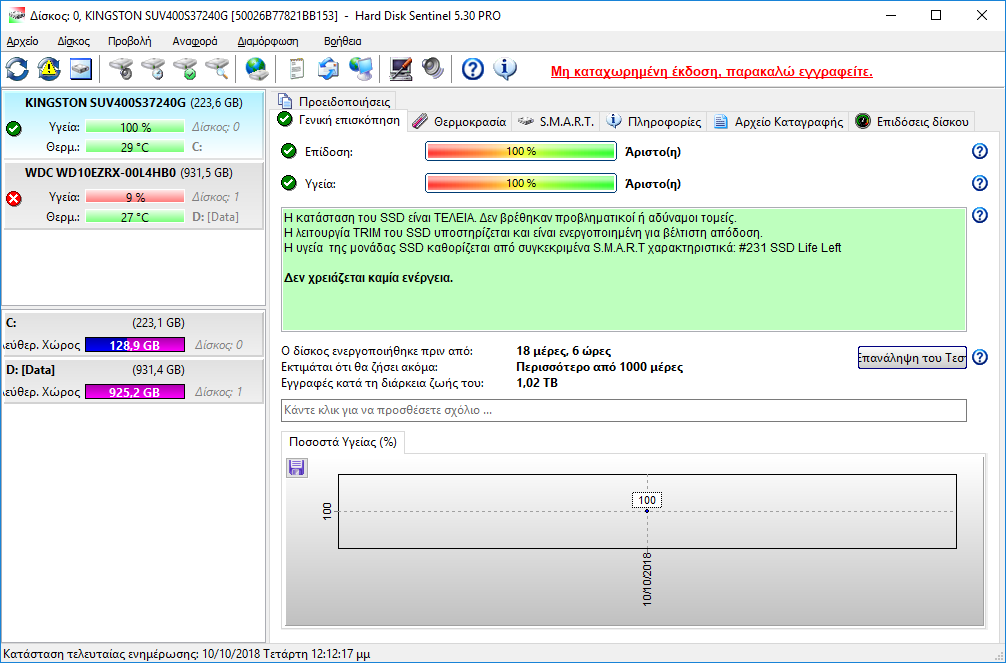Click help icon beside the Επίδοση bar
Viewport: 1006px width, 663px height.
980,151
